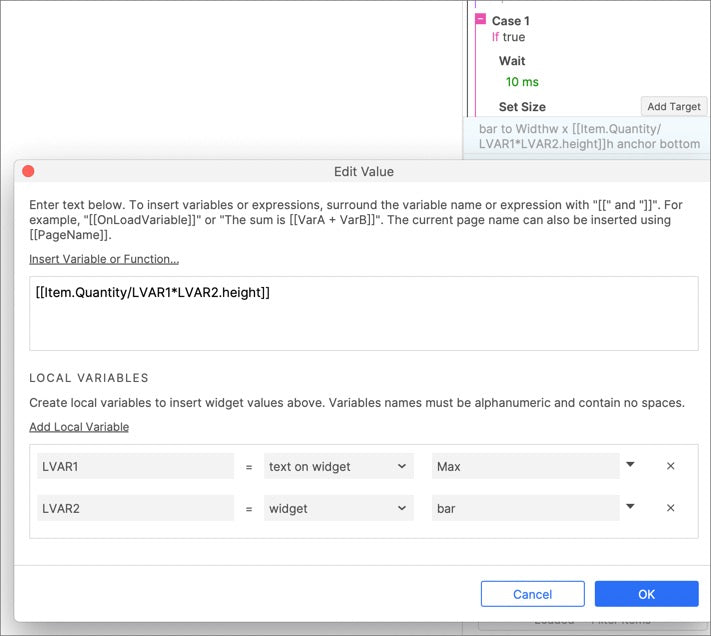Viewport: 711px width, 636px height.
Task: Cancel the Edit Value dialog
Action: 532,594
